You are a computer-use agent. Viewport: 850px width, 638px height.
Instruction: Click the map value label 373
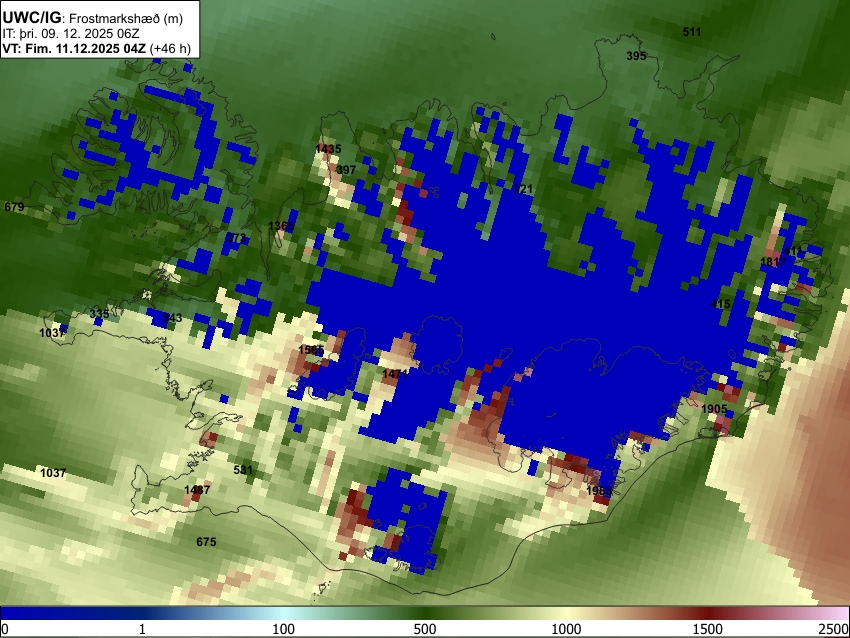click(x=236, y=238)
